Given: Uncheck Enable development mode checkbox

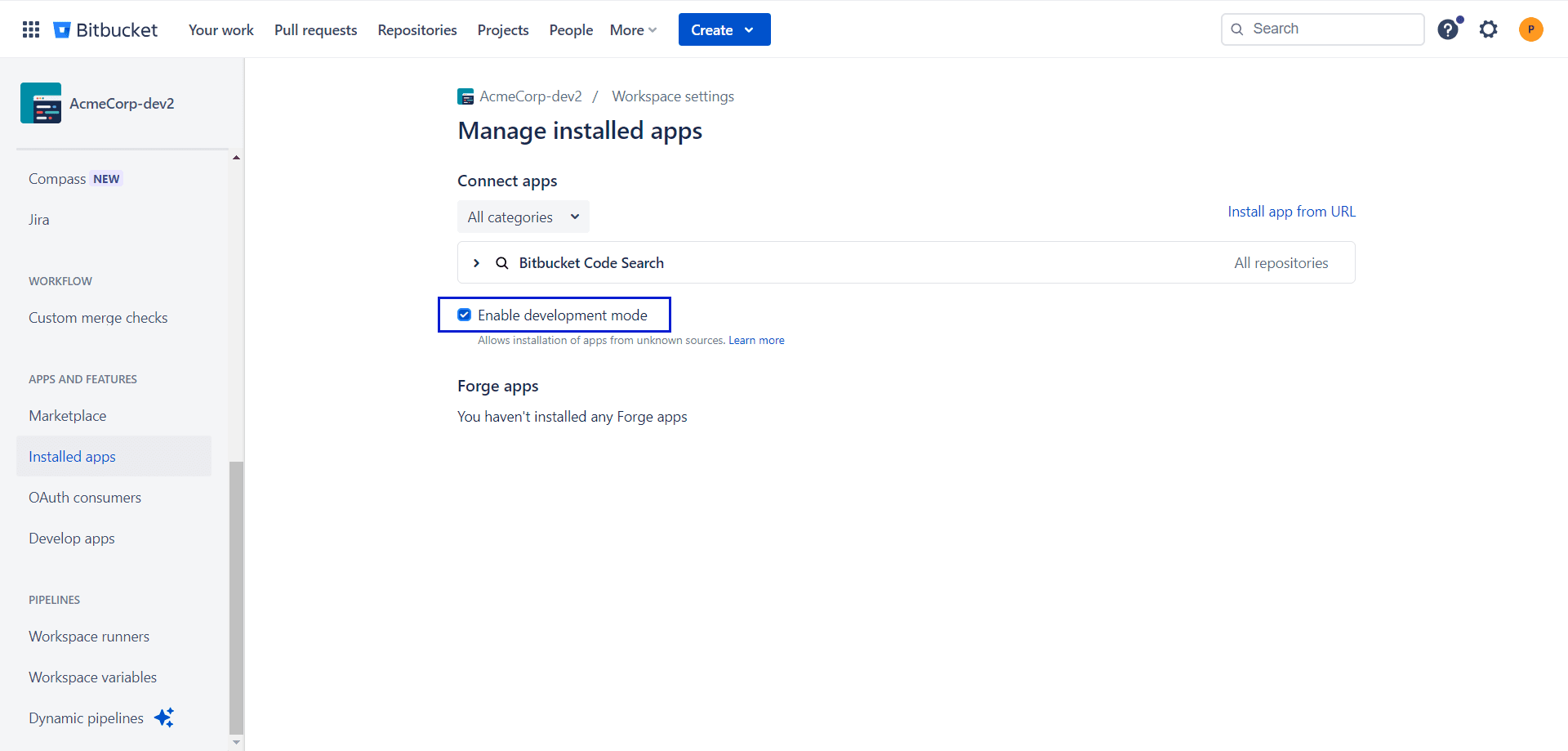Looking at the screenshot, I should (x=464, y=315).
